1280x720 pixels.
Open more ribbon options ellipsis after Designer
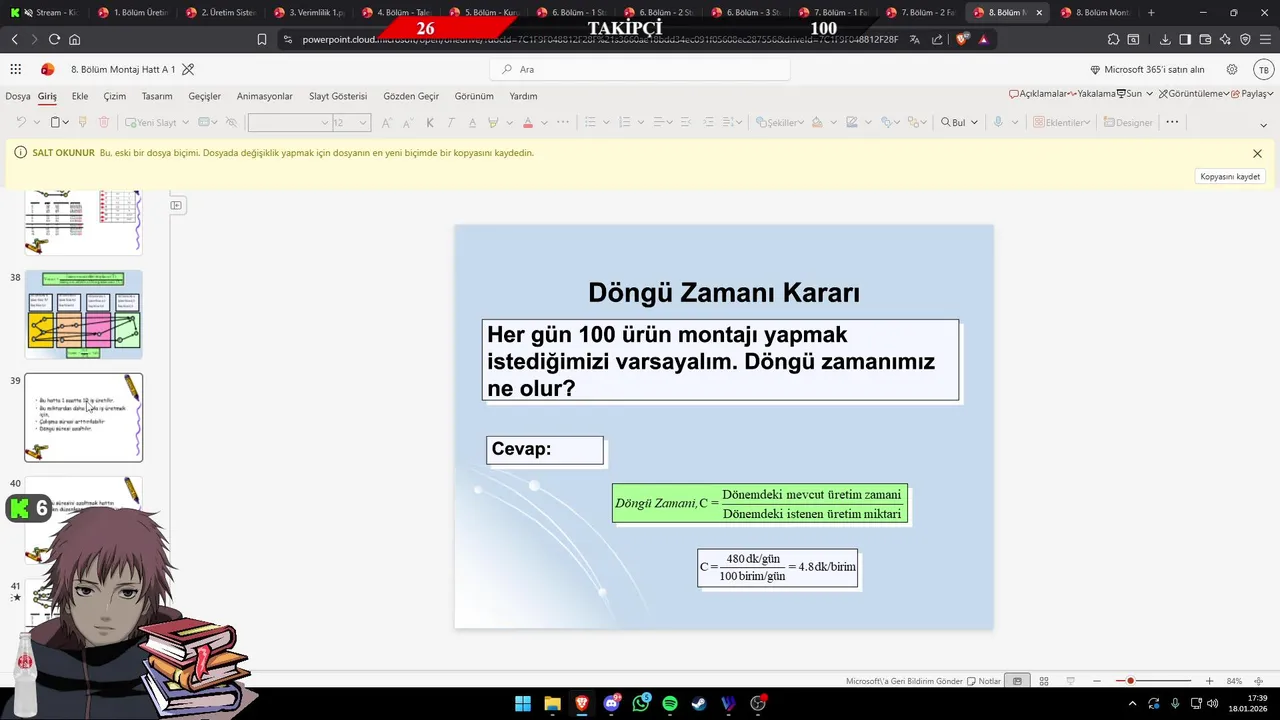1172,122
